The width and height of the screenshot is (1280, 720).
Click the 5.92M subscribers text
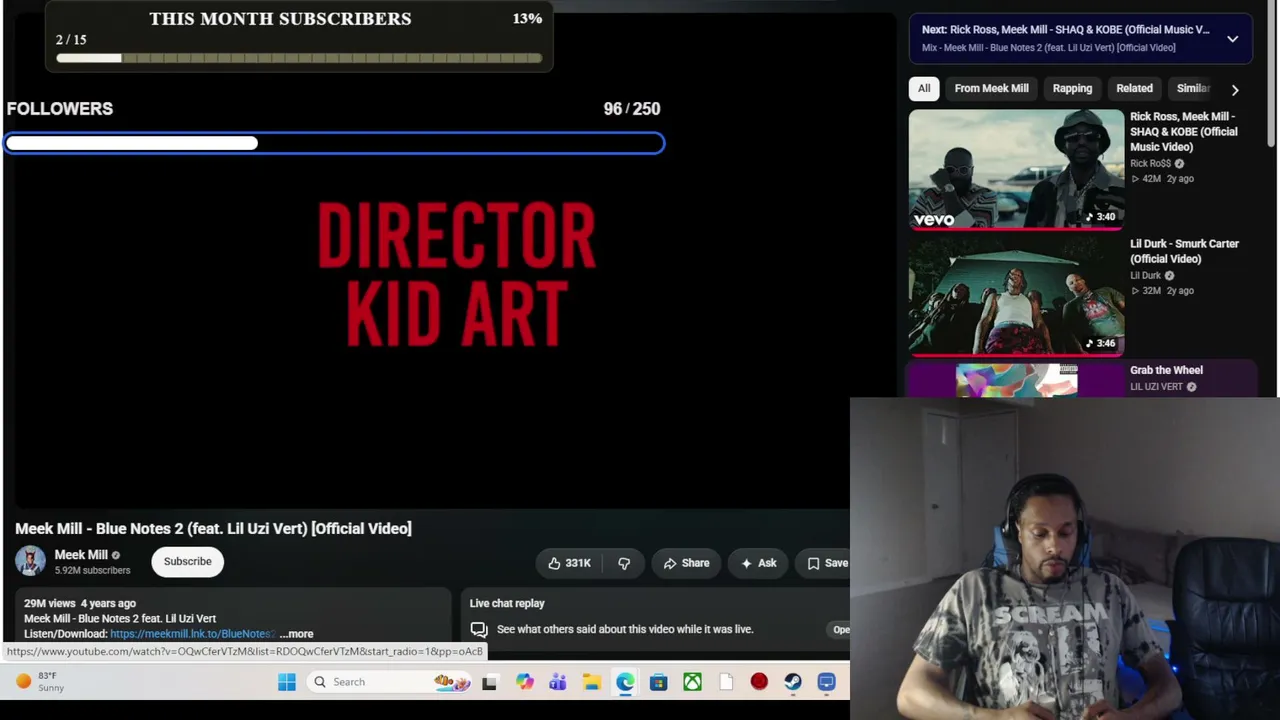click(x=92, y=571)
